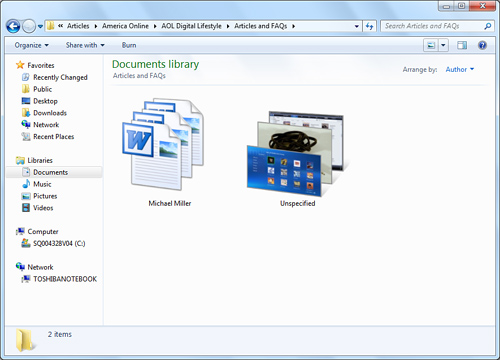Click the Forward navigation arrow

click(x=29, y=26)
